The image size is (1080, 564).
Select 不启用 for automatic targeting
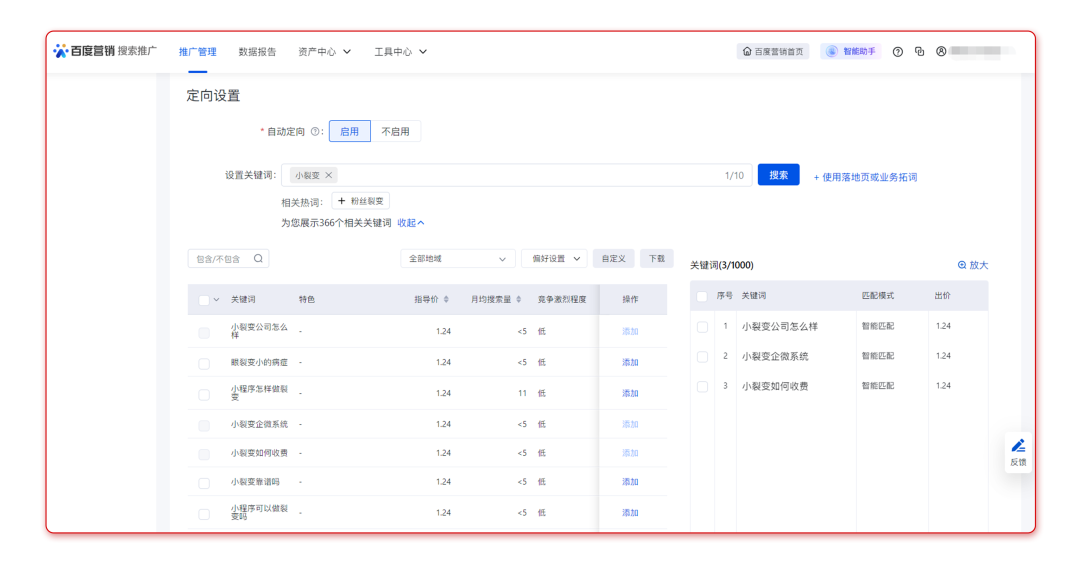coord(395,132)
